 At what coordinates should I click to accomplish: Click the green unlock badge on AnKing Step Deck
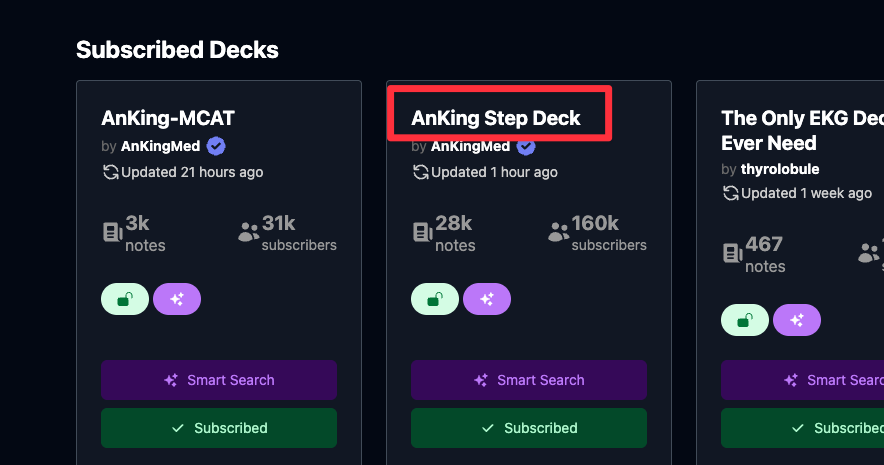point(435,299)
